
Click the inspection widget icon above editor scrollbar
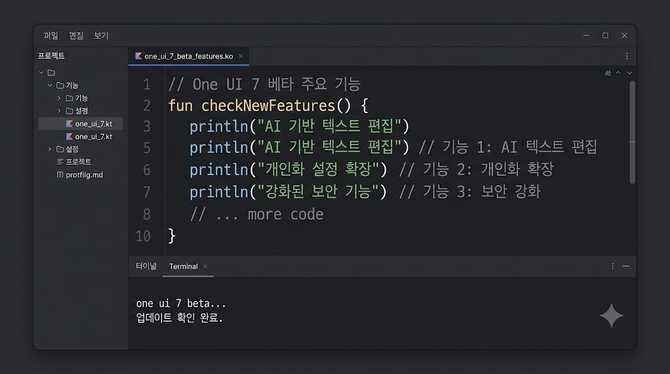pyautogui.click(x=608, y=73)
